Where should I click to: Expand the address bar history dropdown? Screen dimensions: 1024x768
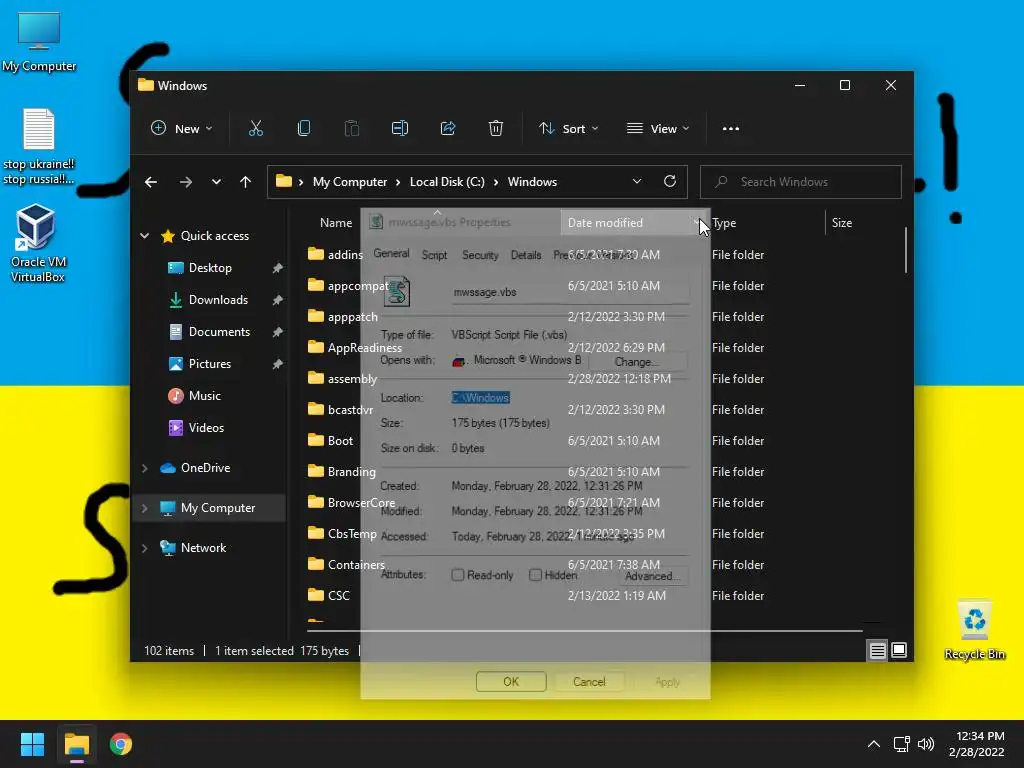(x=637, y=182)
